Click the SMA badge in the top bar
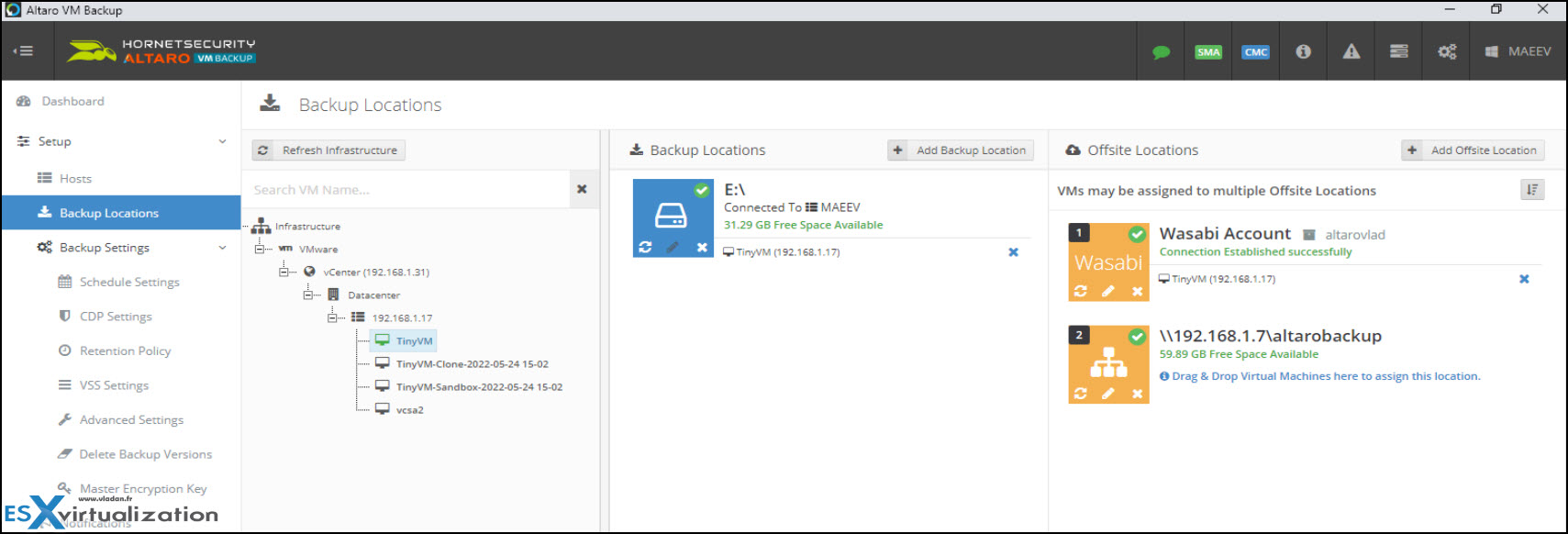The image size is (1568, 534). [x=1208, y=52]
